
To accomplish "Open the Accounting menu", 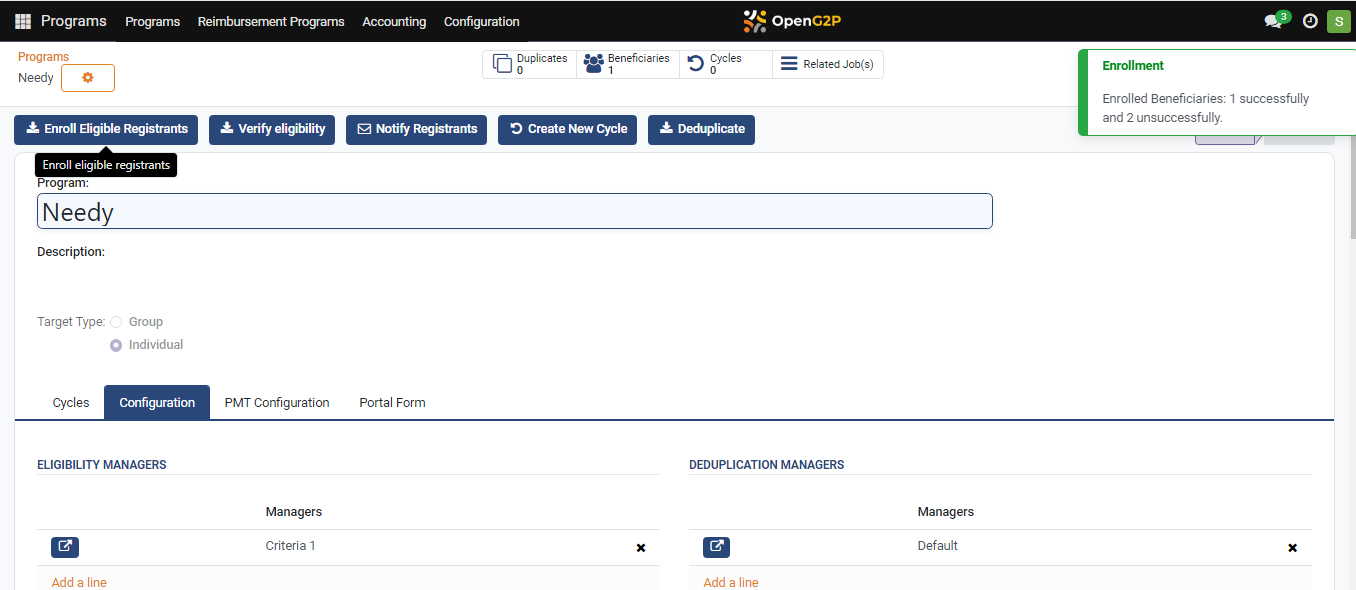I will (394, 21).
